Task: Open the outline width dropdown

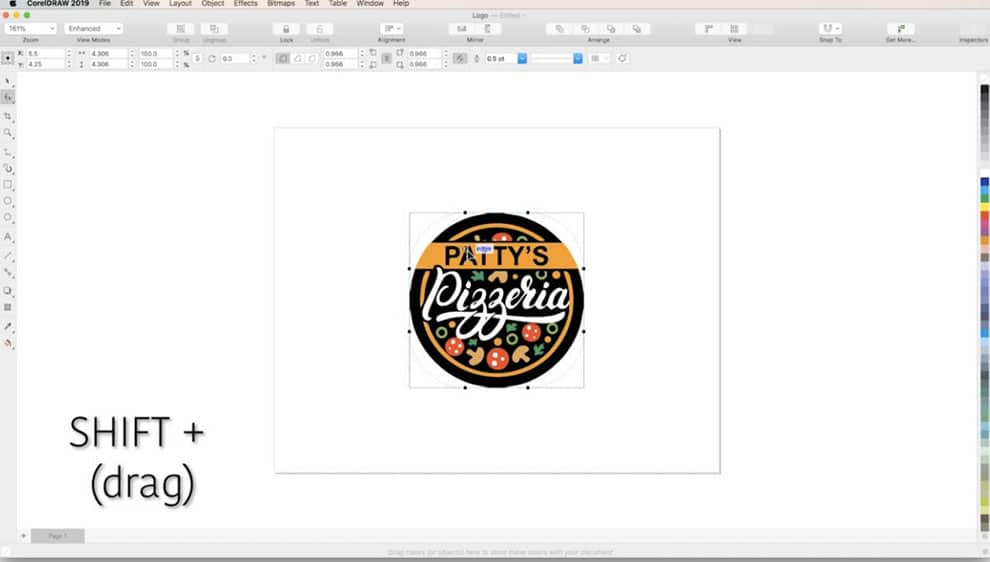Action: [522, 58]
